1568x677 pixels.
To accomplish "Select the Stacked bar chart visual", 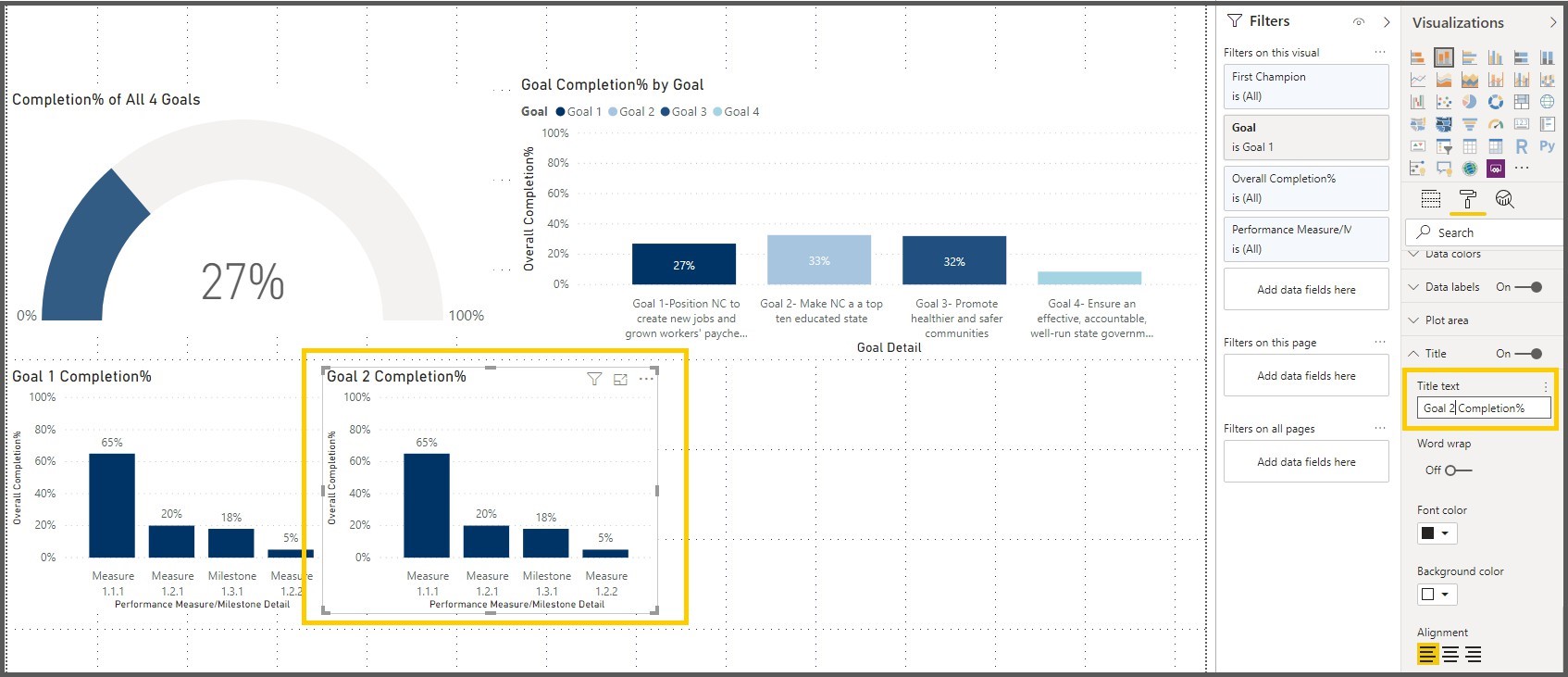I will click(1417, 57).
